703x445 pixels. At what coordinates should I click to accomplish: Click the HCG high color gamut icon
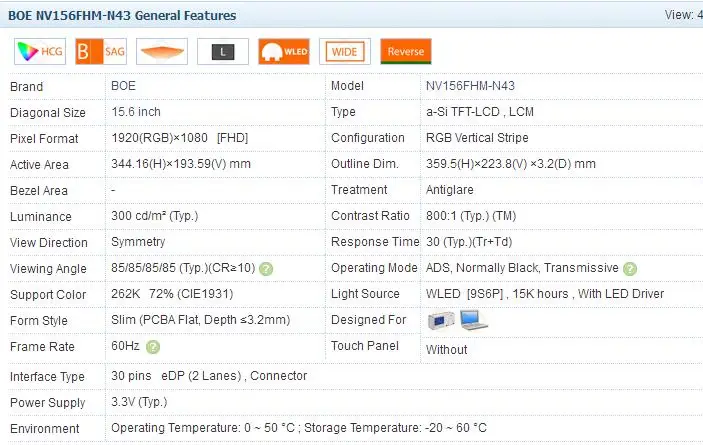click(x=40, y=52)
